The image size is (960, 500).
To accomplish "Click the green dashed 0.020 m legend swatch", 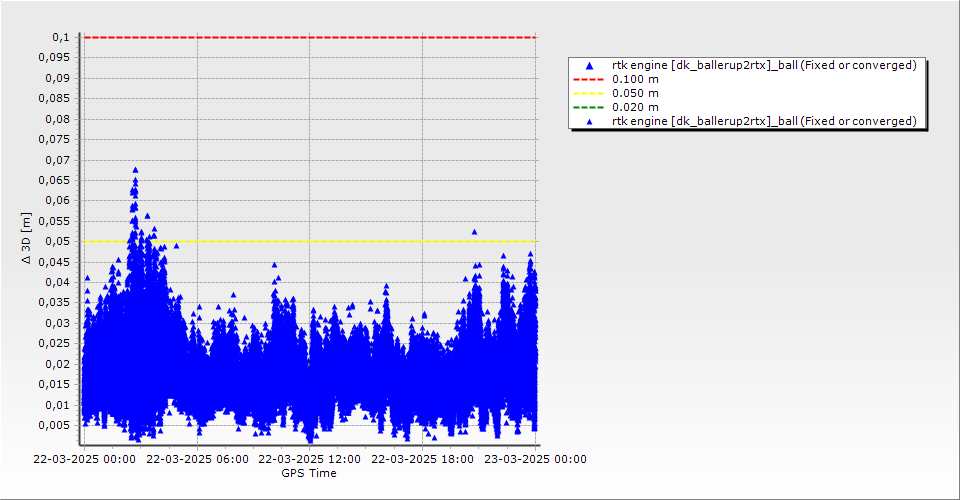I will coord(588,108).
